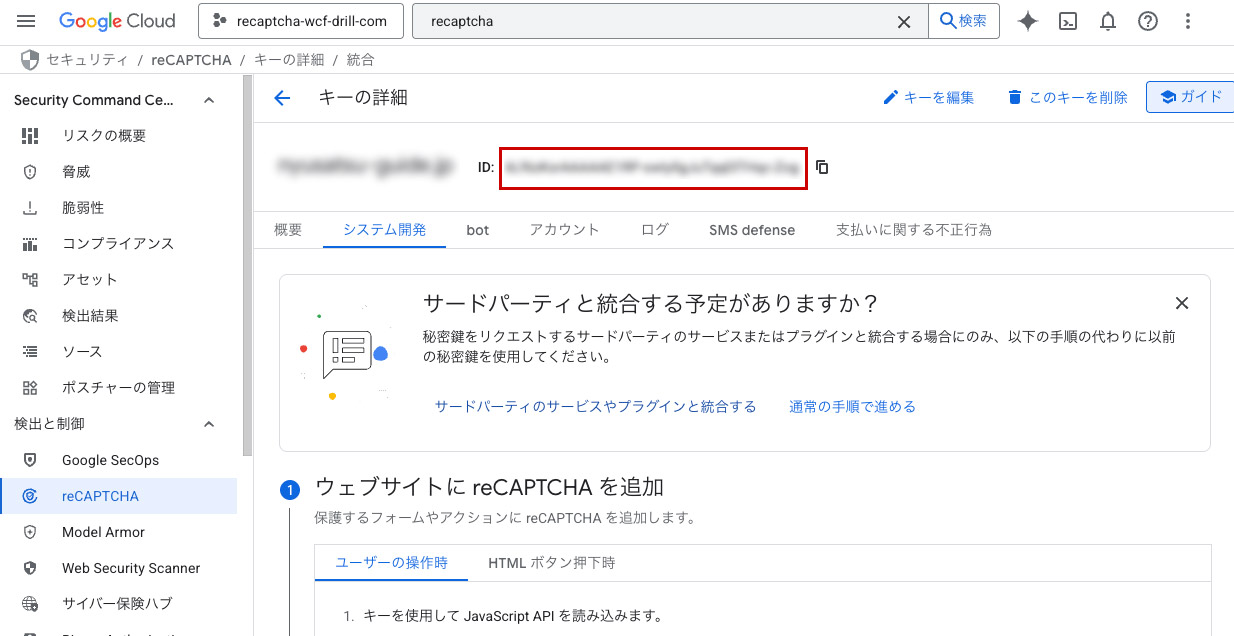The width and height of the screenshot is (1234, 636).
Task: Go to reCAPTCHA in the breadcrumb
Action: point(191,60)
